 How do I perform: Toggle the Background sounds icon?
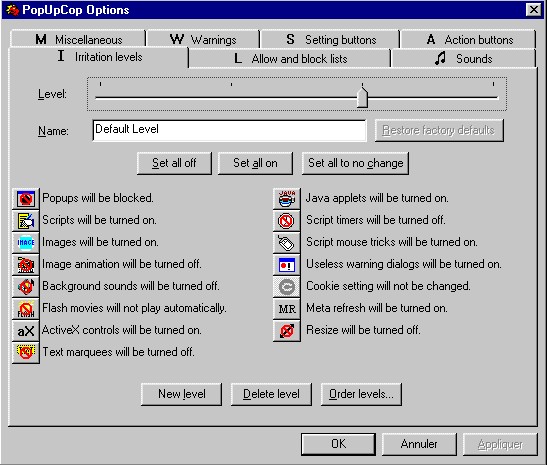pos(26,287)
